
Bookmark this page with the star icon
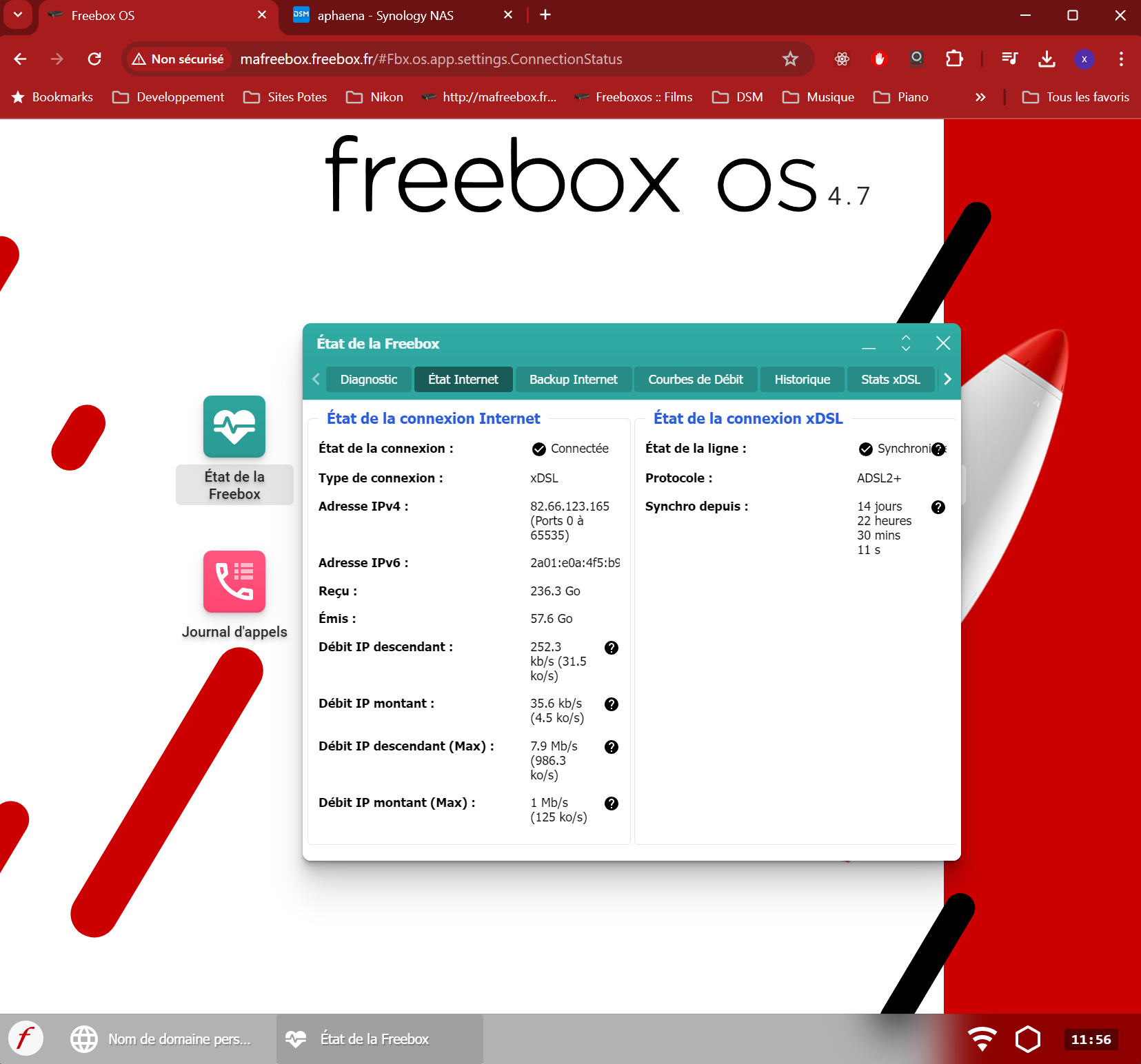[x=790, y=59]
